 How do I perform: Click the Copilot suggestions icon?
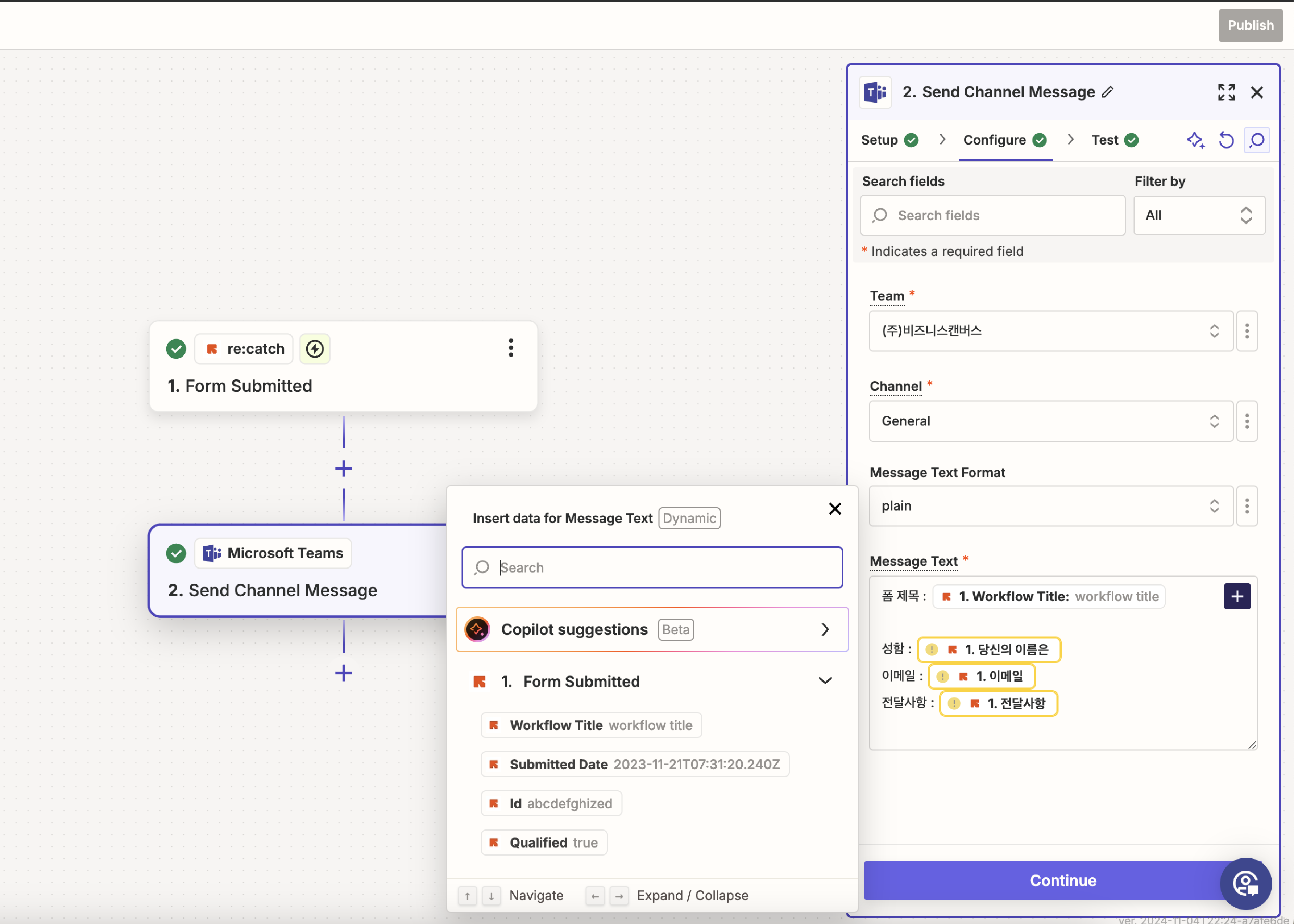coord(477,629)
